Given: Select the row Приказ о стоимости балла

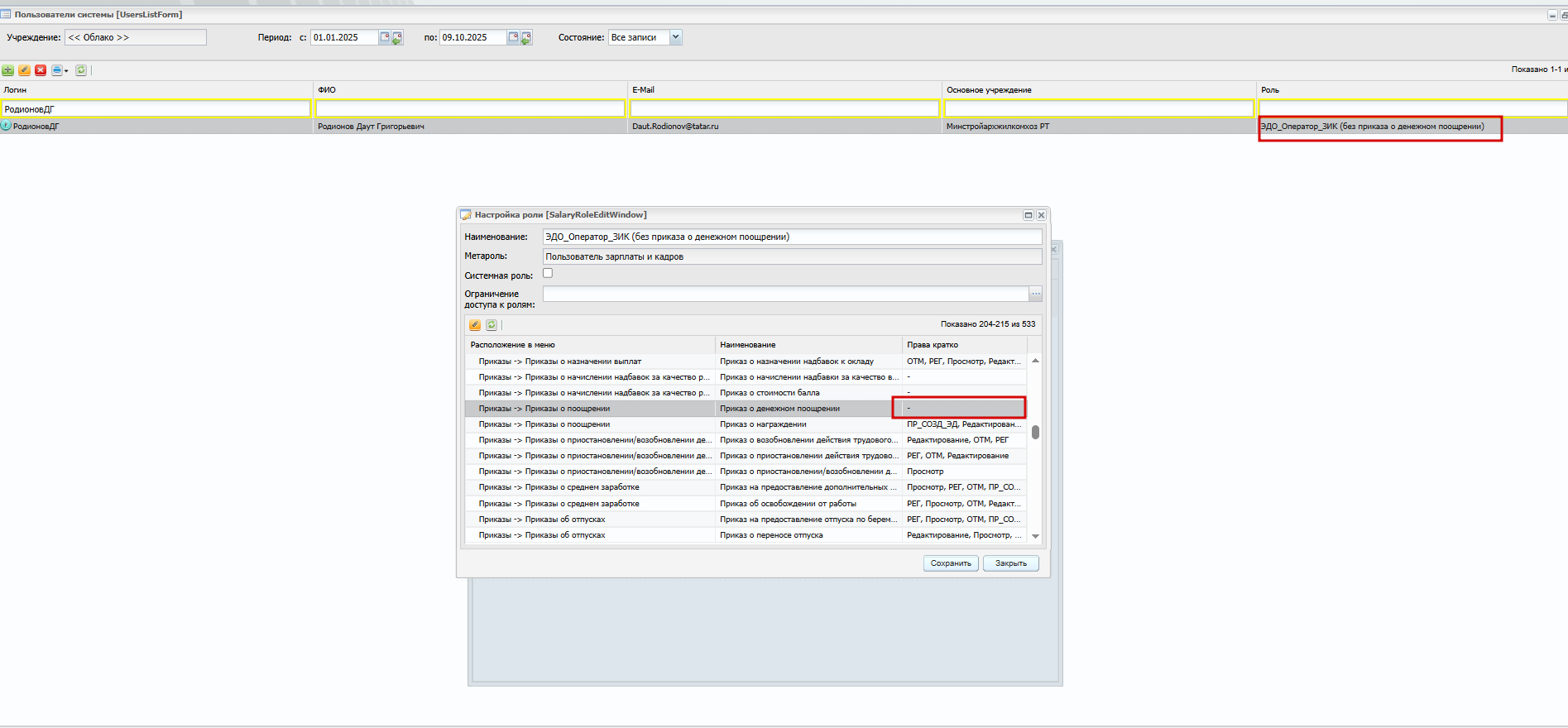Looking at the screenshot, I should tap(746, 393).
